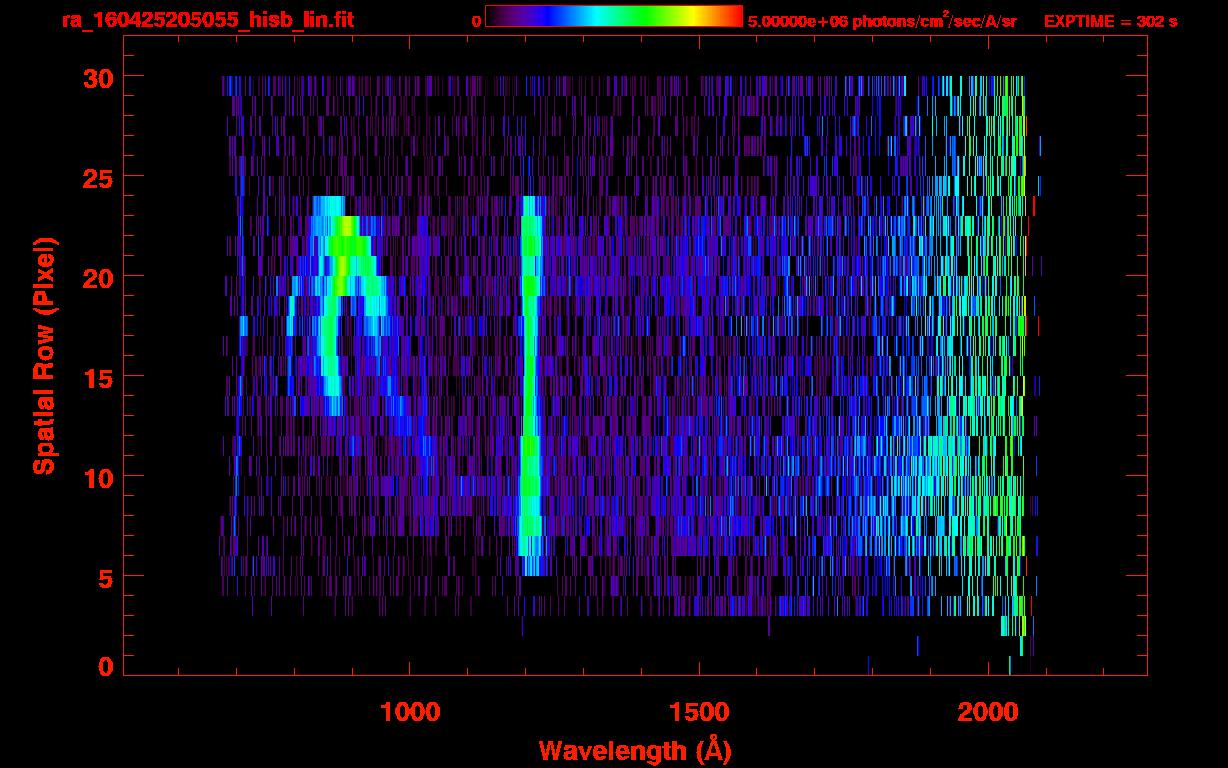Screen dimensions: 1228x768
Task: Click the EXPTIME = 302 s text
Action: pos(1110,21)
